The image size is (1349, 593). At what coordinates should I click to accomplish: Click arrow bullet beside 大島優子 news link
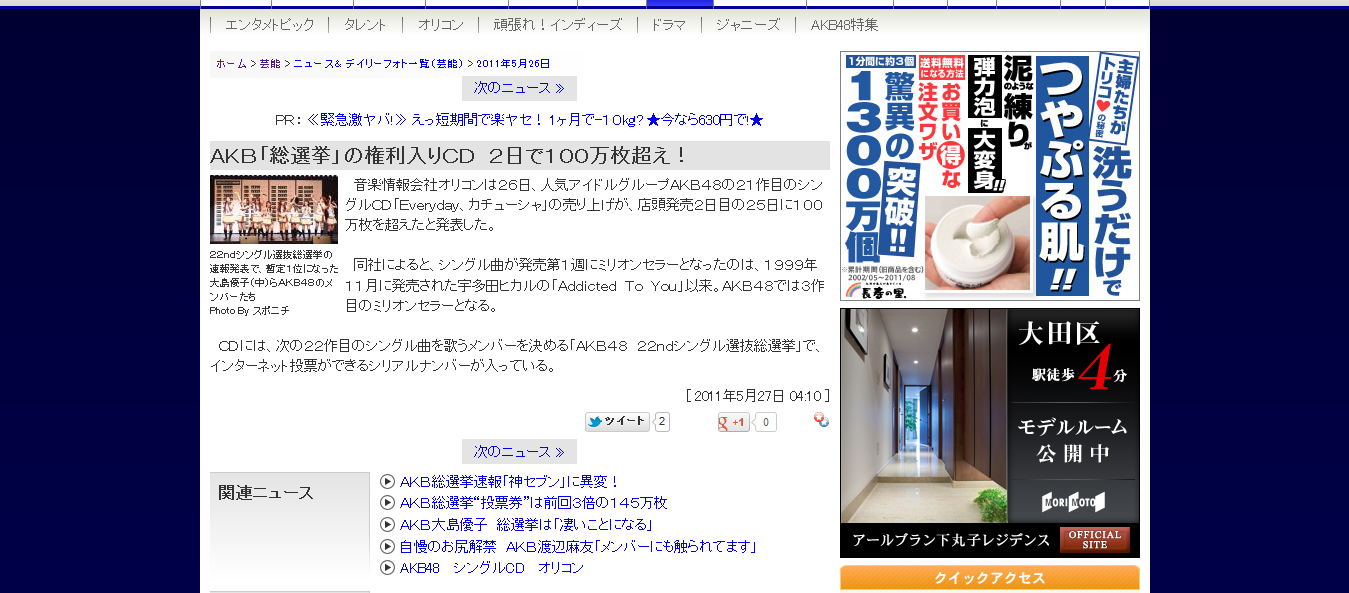[x=388, y=524]
